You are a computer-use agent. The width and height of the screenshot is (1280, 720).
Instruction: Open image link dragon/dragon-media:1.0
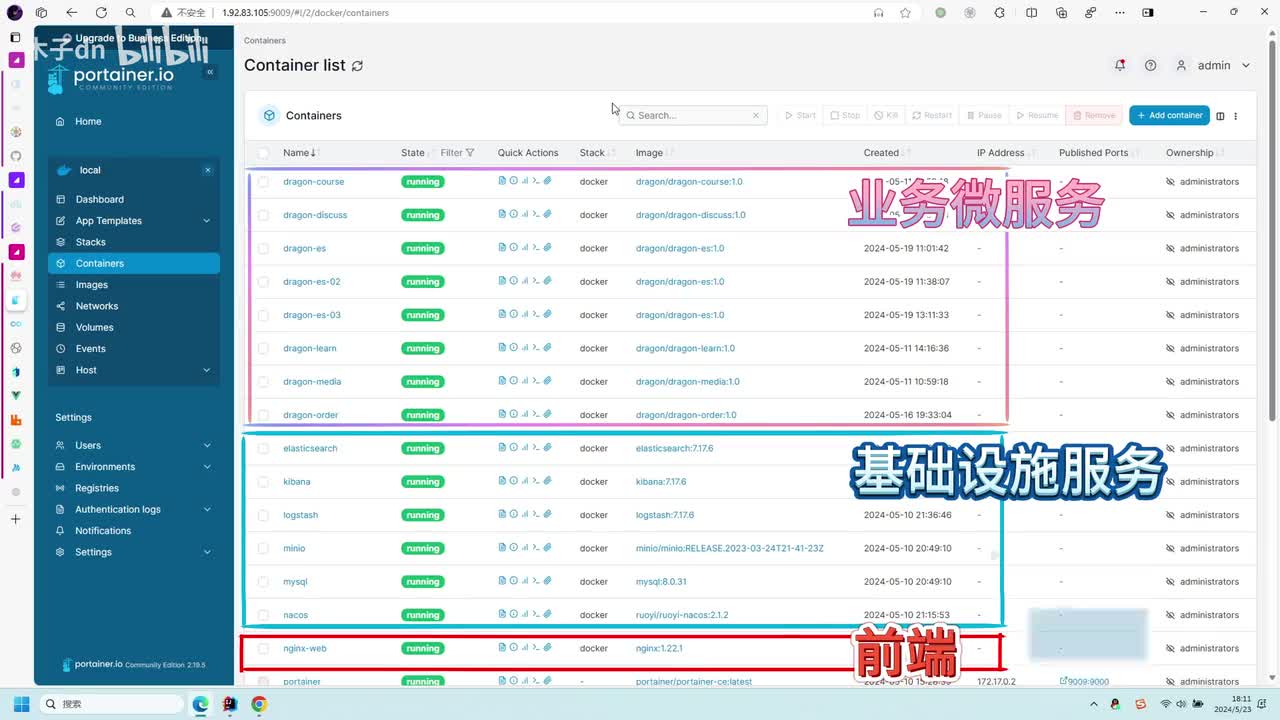pyautogui.click(x=687, y=381)
